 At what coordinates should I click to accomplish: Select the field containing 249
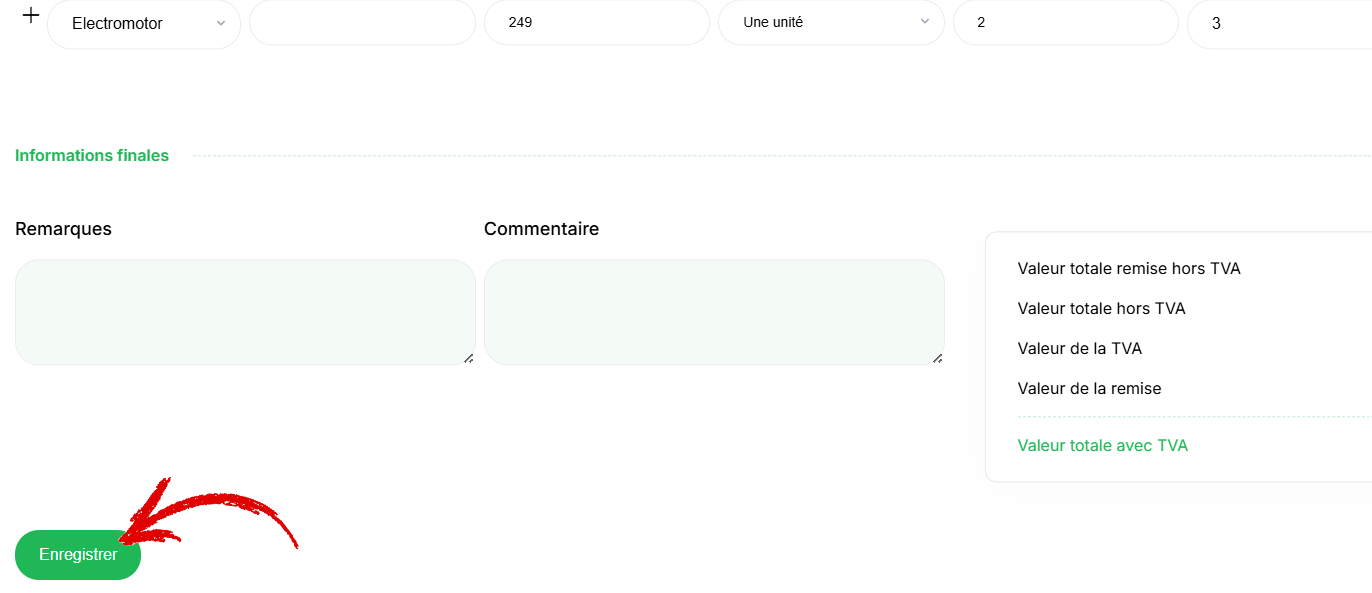tap(597, 22)
